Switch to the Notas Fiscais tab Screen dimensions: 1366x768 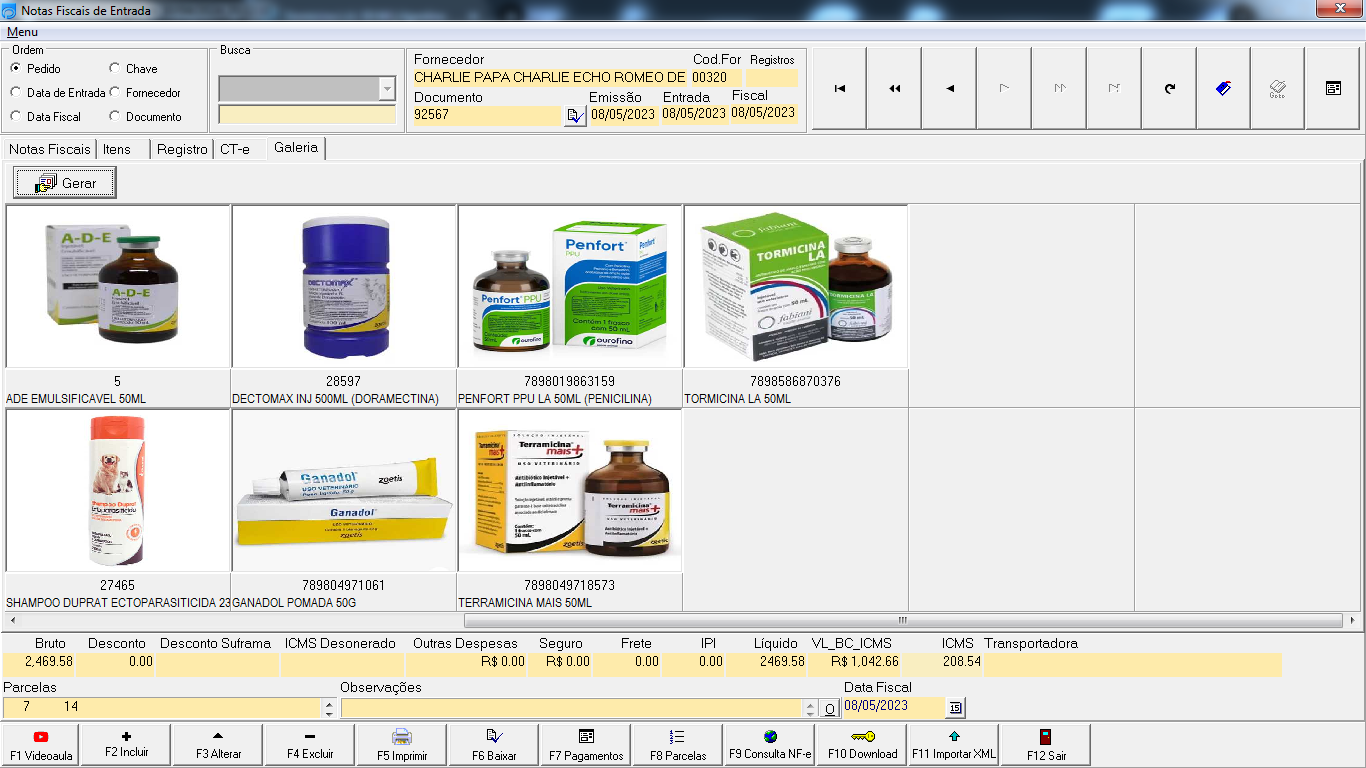click(x=49, y=149)
